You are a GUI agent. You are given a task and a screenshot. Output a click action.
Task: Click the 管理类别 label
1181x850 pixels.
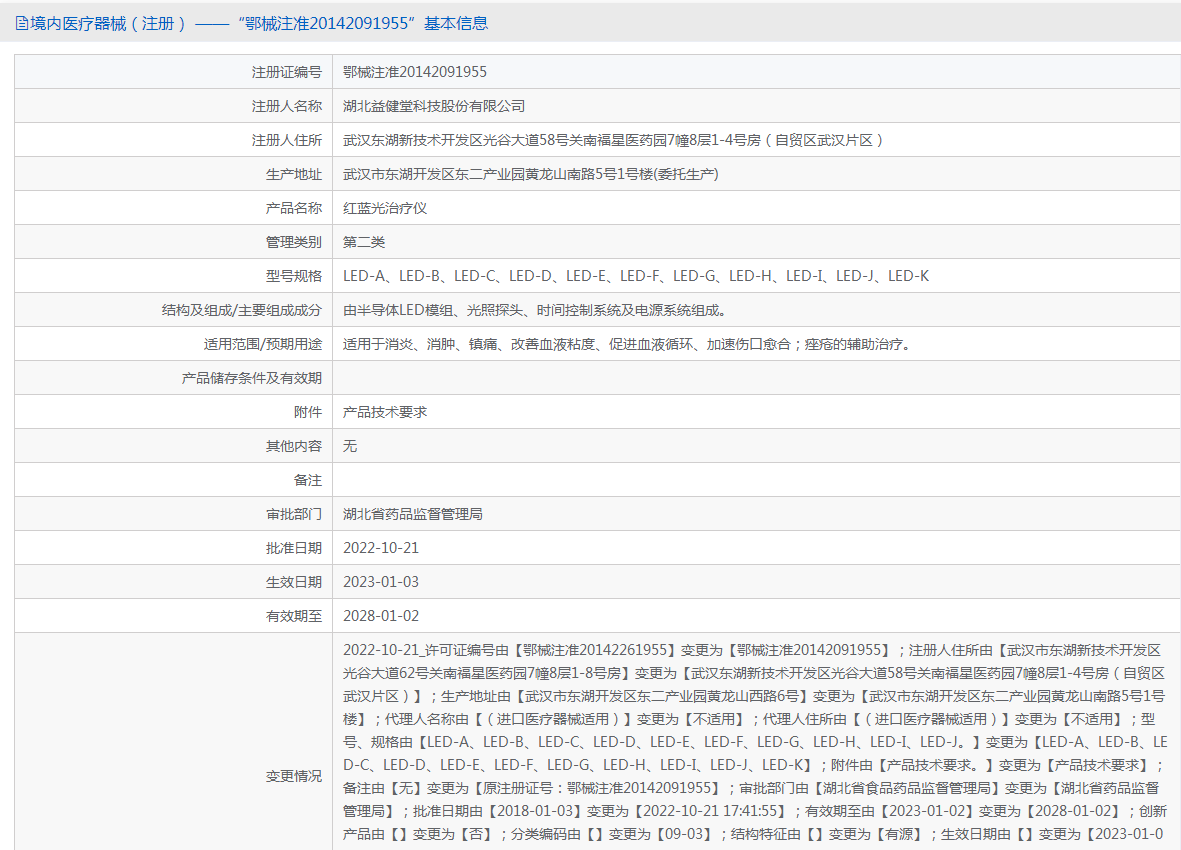pos(294,242)
